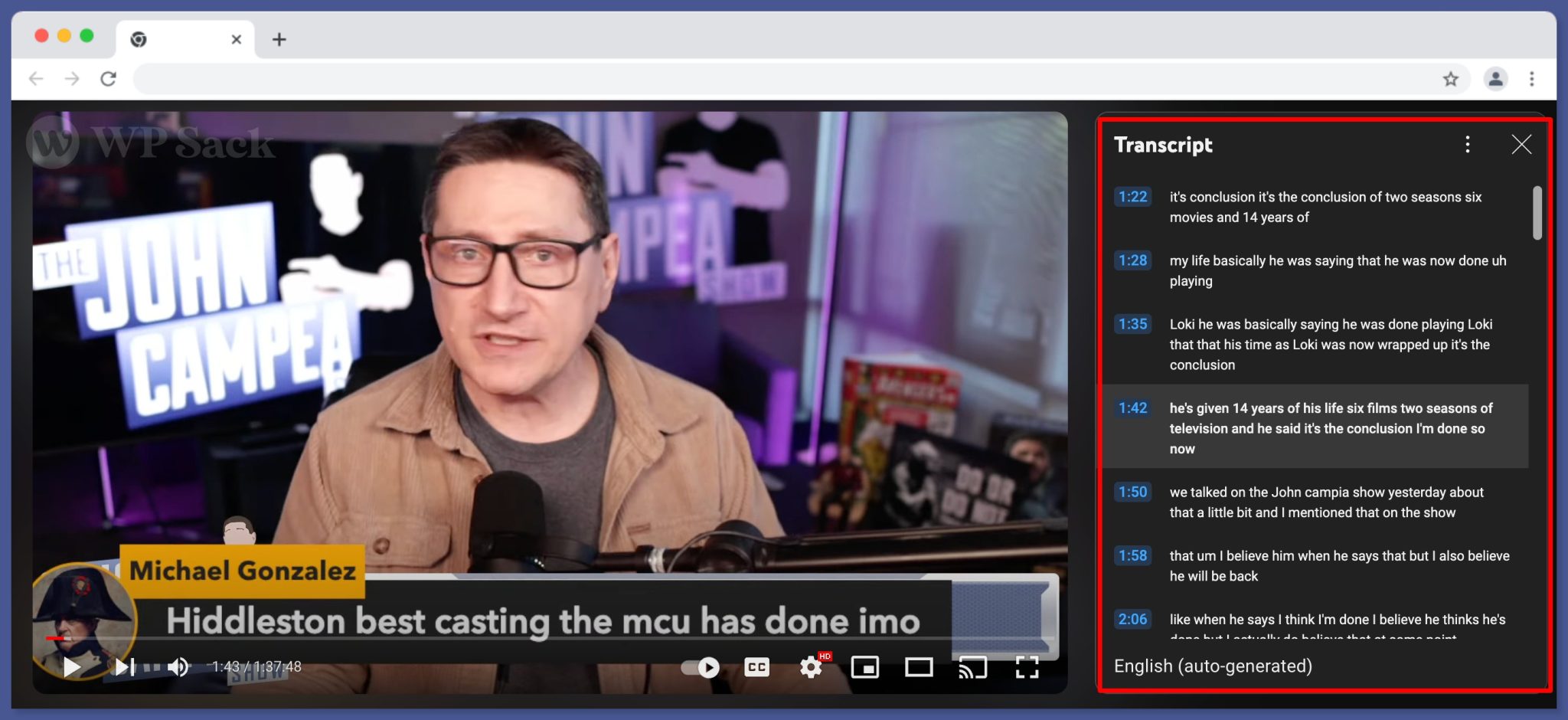This screenshot has height=720, width=1568.
Task: Jump to the 1:50 timestamp
Action: point(1132,492)
